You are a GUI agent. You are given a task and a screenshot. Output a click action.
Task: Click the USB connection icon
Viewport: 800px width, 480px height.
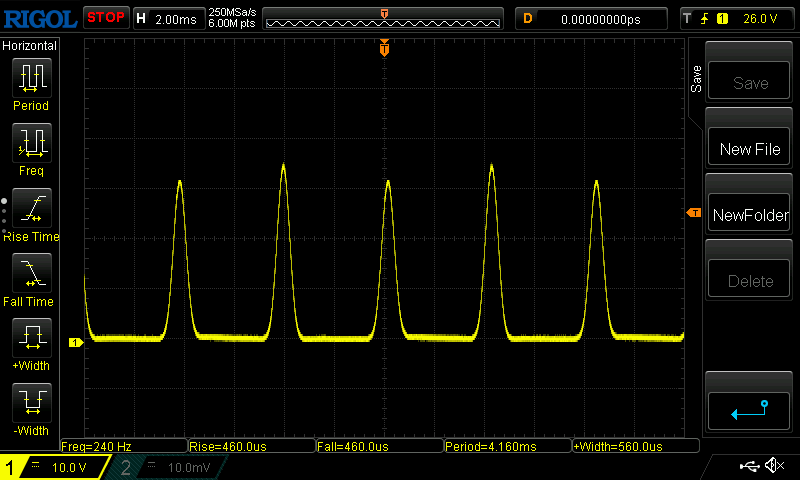(x=748, y=466)
